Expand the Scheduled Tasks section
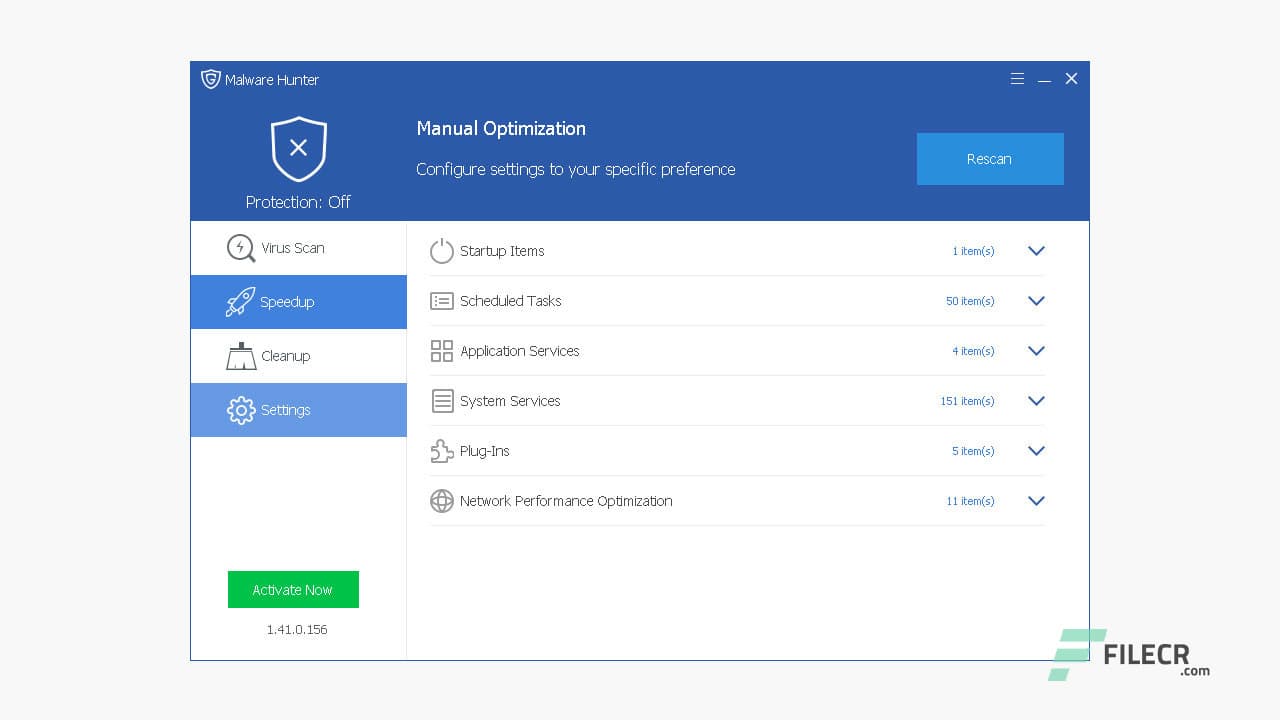 pos(1036,301)
